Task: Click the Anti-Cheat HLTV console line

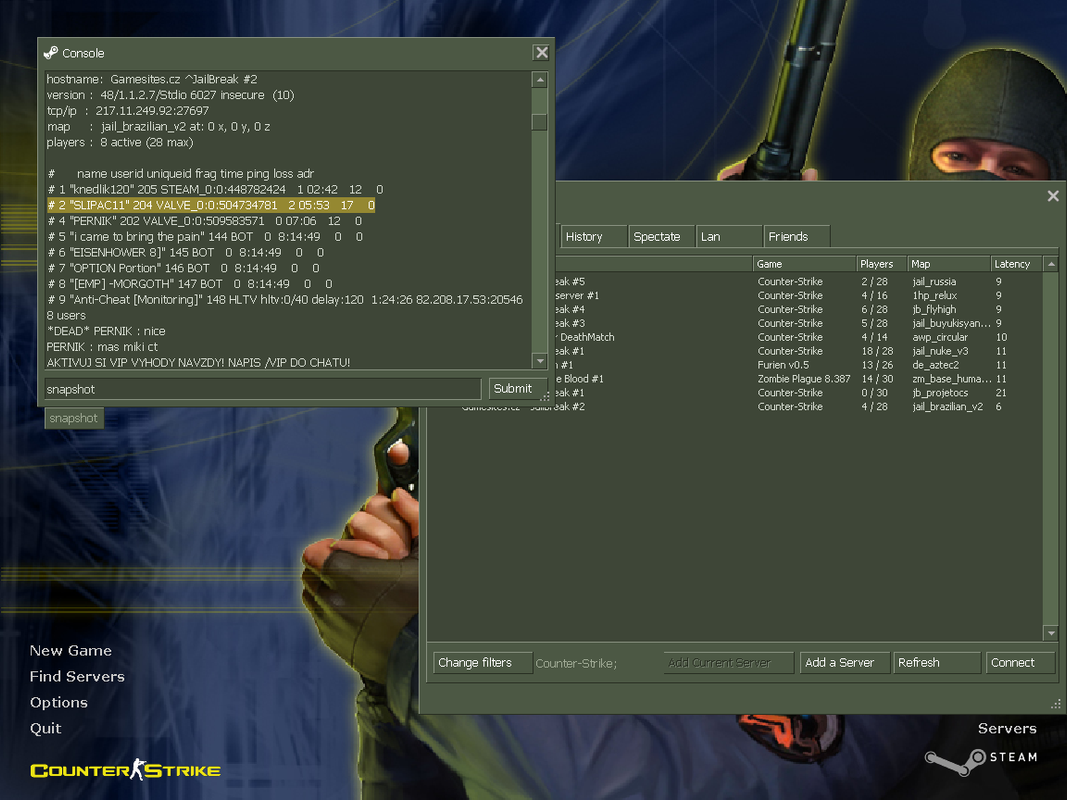Action: [x=285, y=299]
